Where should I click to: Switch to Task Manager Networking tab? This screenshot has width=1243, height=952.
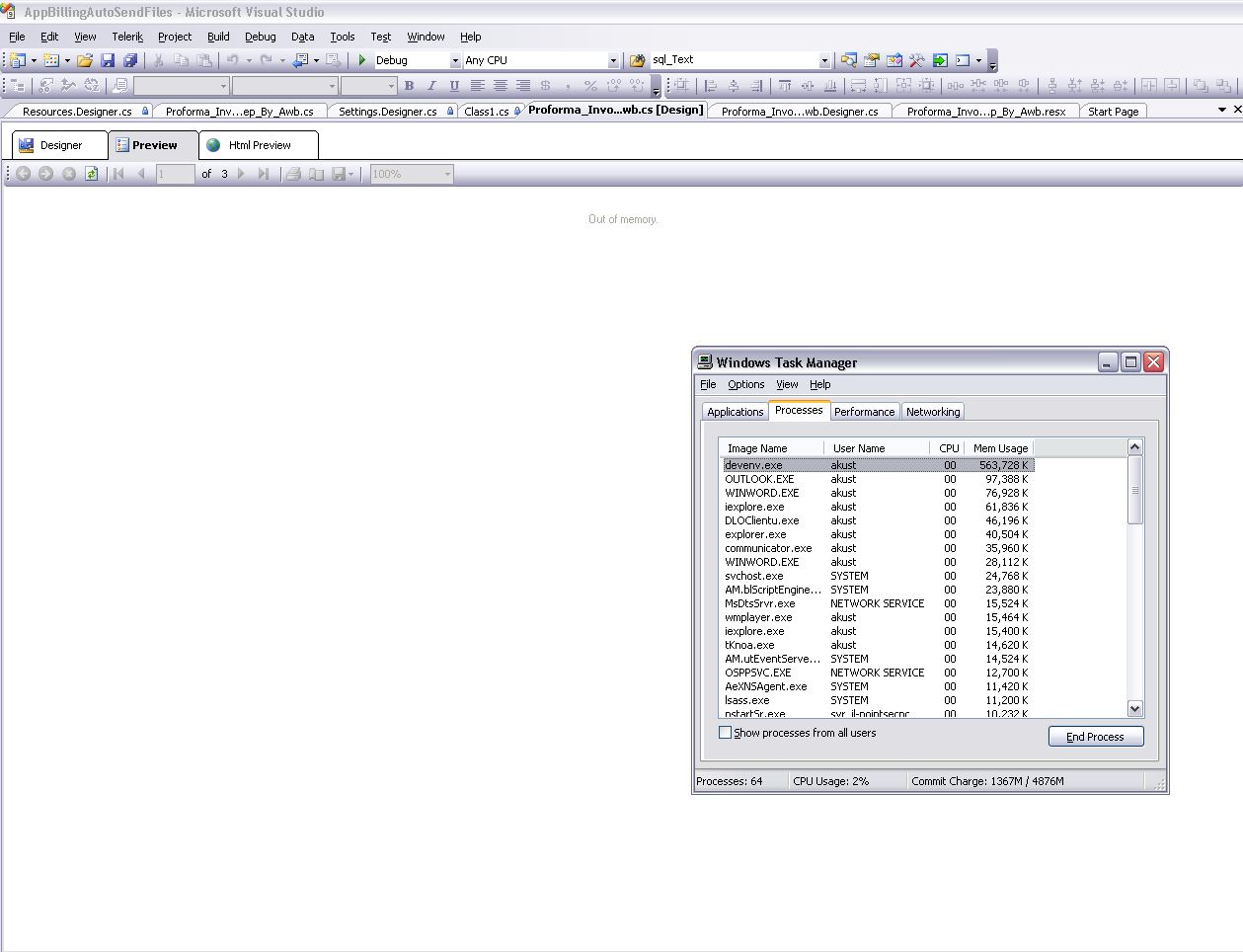click(x=932, y=412)
